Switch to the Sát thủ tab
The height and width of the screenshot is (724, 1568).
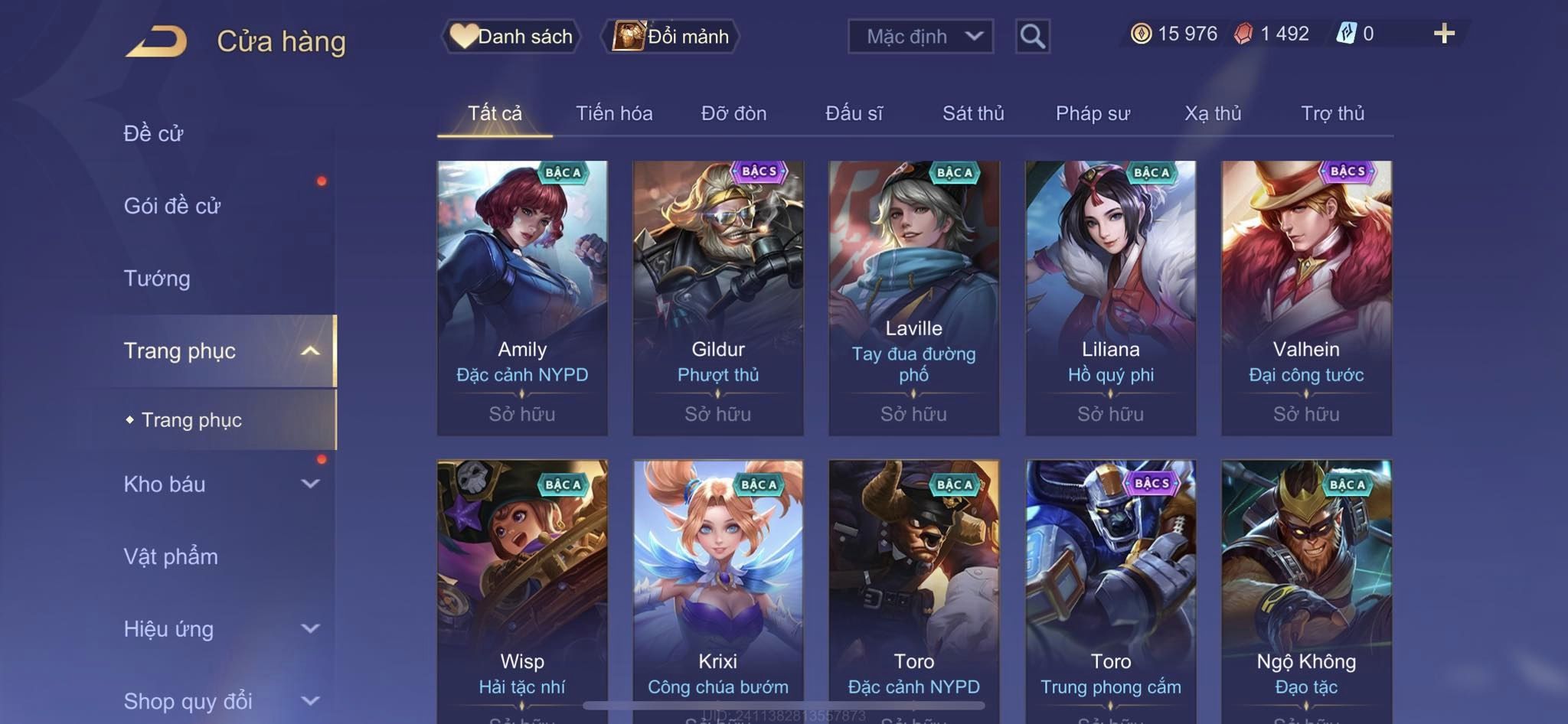tap(973, 113)
